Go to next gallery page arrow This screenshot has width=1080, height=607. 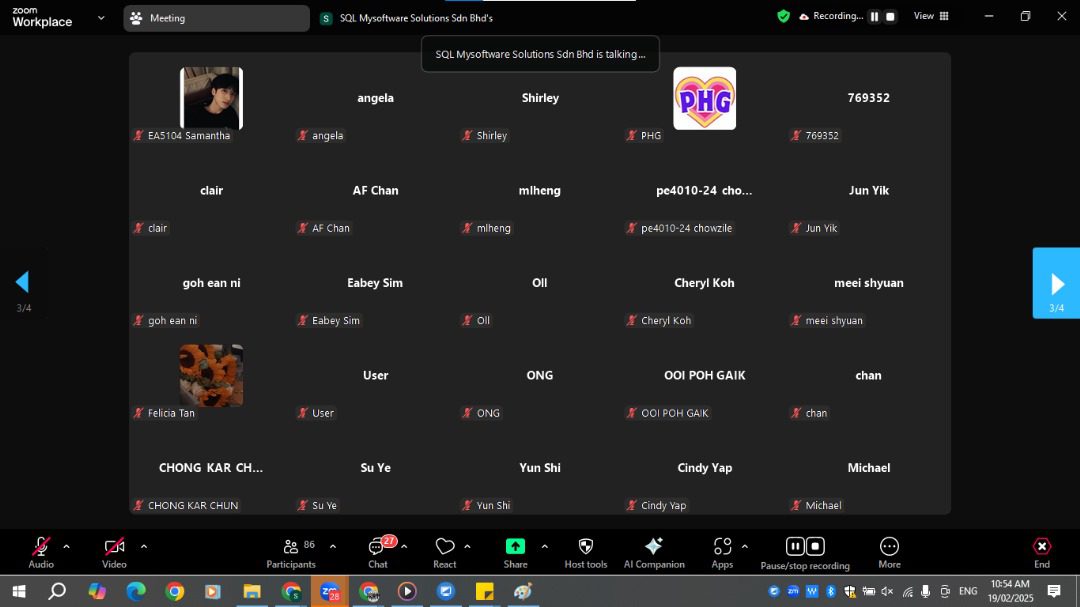pos(1056,283)
